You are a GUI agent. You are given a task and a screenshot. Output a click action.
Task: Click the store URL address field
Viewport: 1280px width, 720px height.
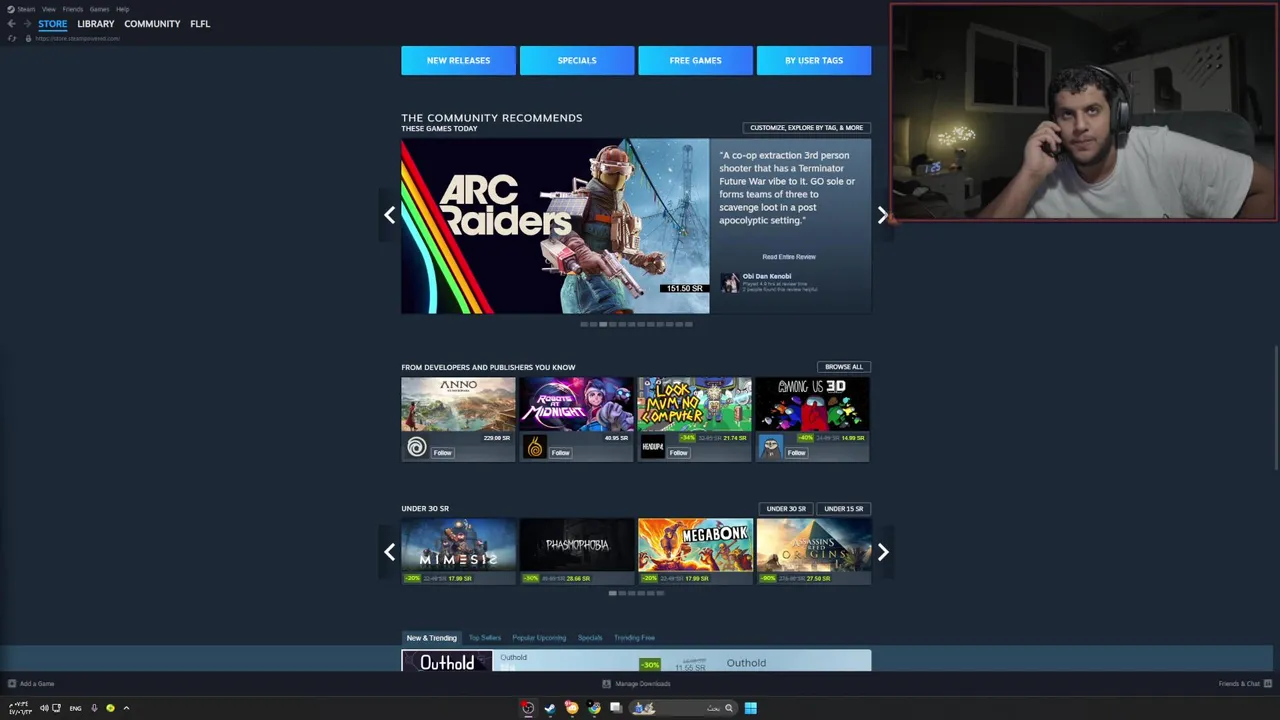point(77,38)
